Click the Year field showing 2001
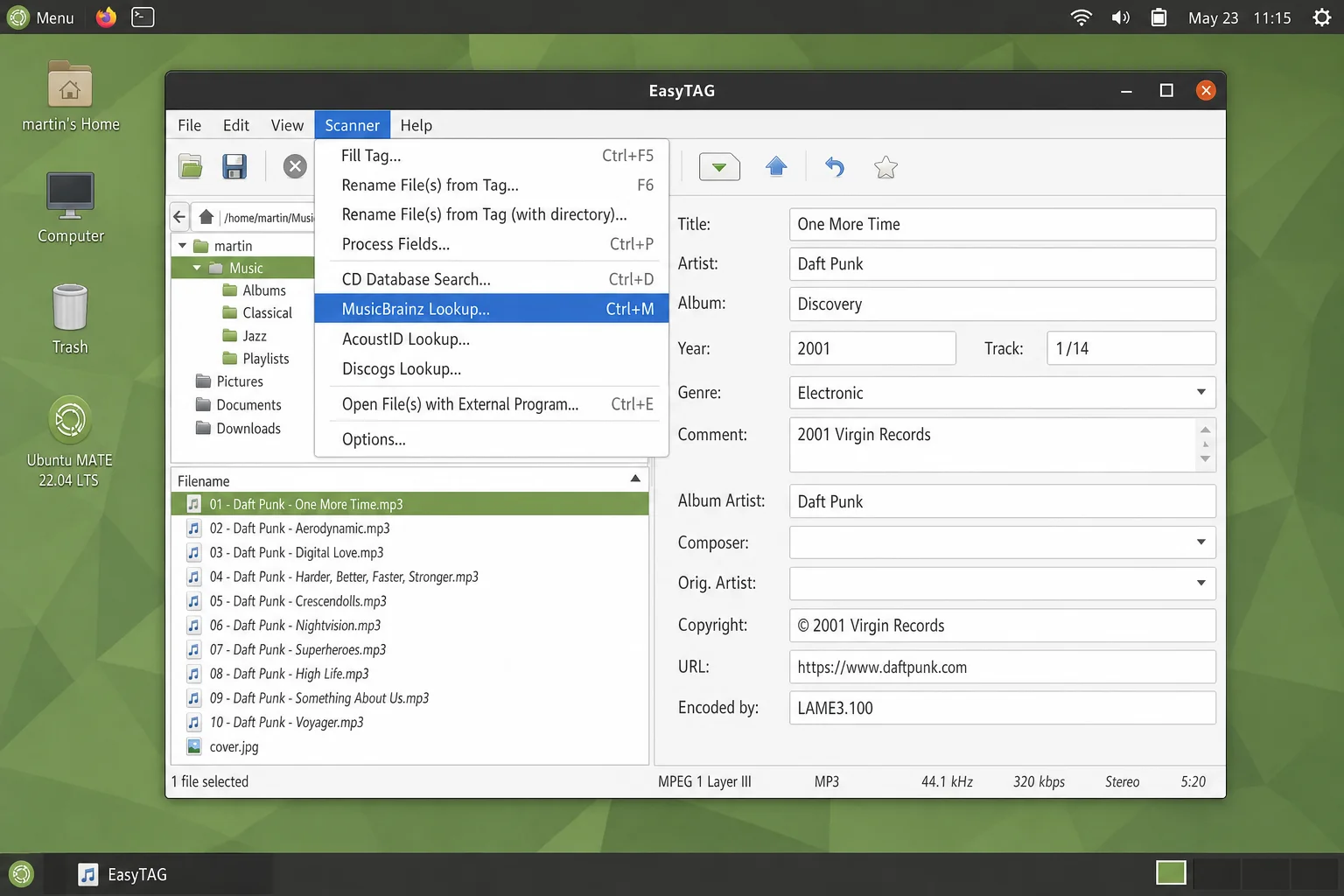The image size is (1344, 896). point(872,348)
